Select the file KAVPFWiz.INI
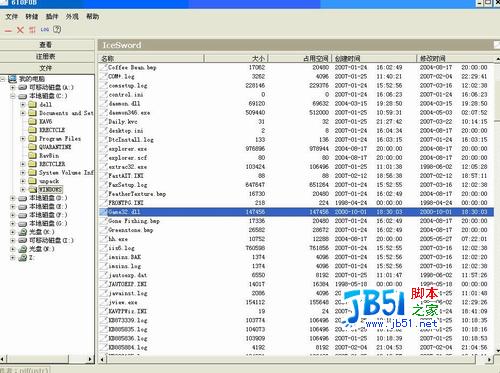The height and width of the screenshot is (373, 500). (x=127, y=311)
